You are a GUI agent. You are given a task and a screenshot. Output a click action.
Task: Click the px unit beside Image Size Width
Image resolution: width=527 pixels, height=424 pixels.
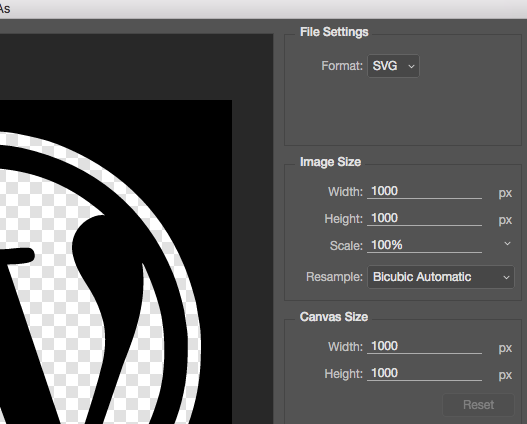click(505, 193)
